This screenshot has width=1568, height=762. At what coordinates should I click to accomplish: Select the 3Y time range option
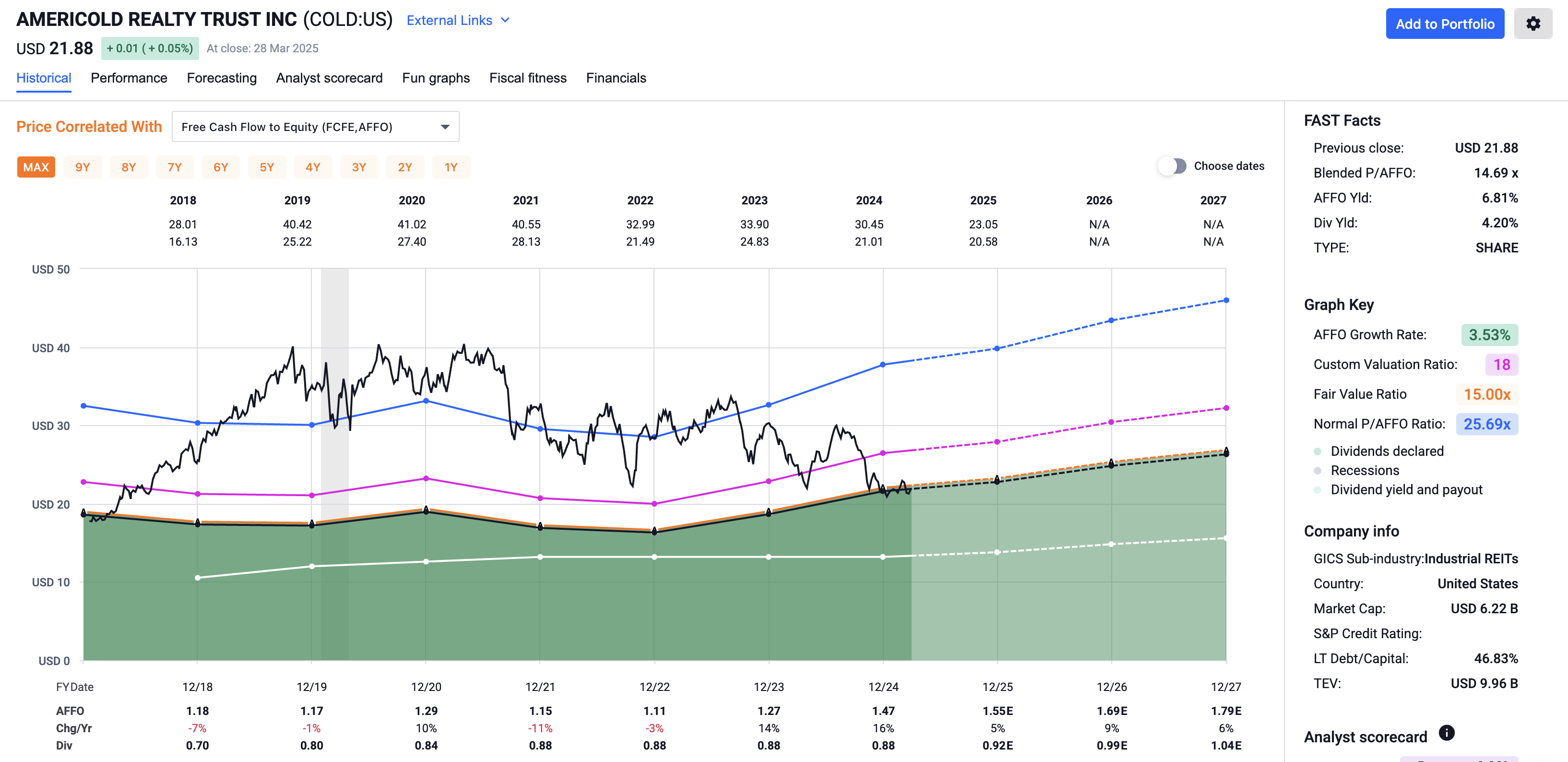tap(359, 167)
